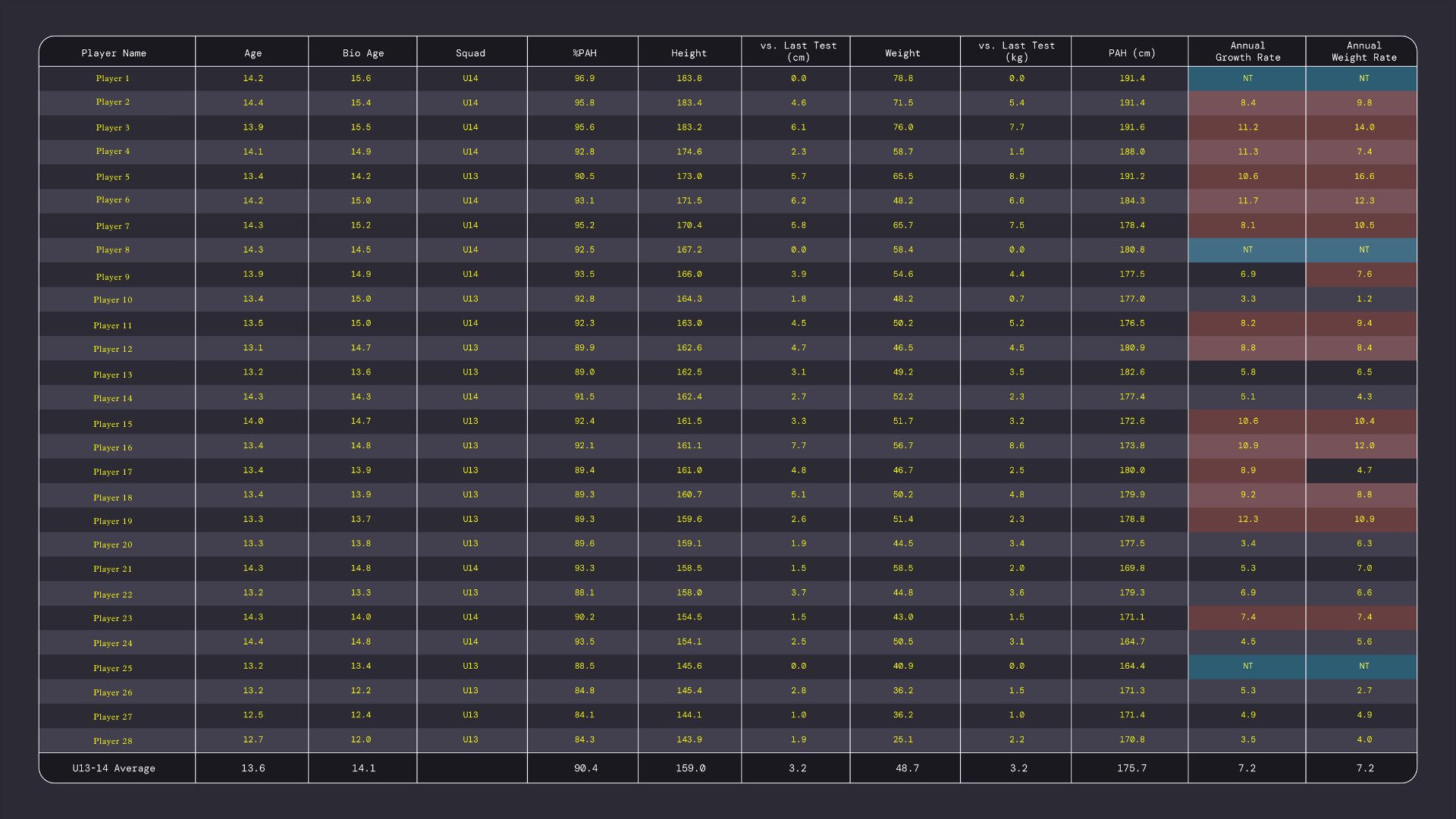The image size is (1456, 819).
Task: Click Player 1's NT Annual Growth Rate cell
Action: tap(1247, 79)
